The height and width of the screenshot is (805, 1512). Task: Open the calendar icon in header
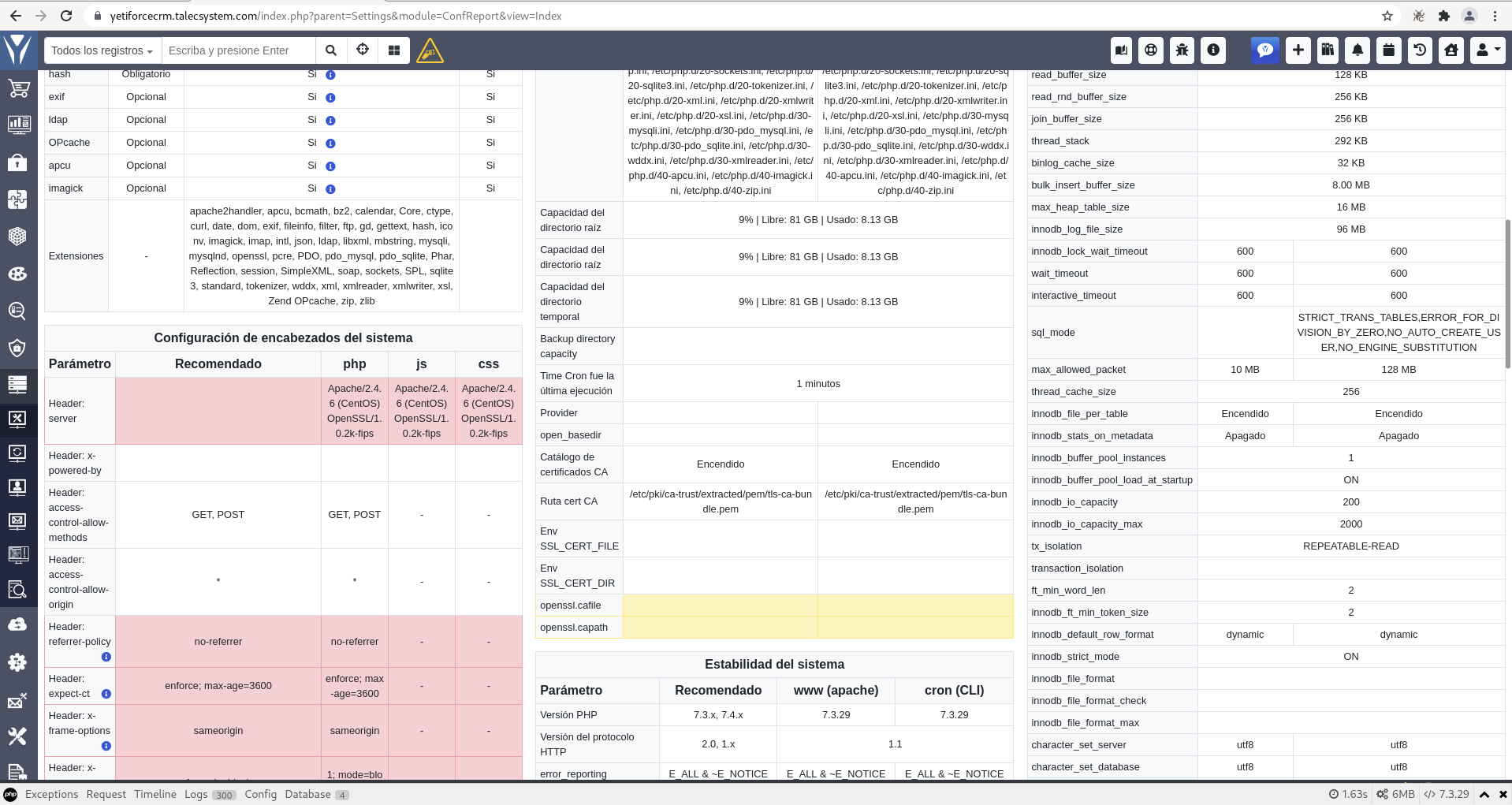point(1389,50)
